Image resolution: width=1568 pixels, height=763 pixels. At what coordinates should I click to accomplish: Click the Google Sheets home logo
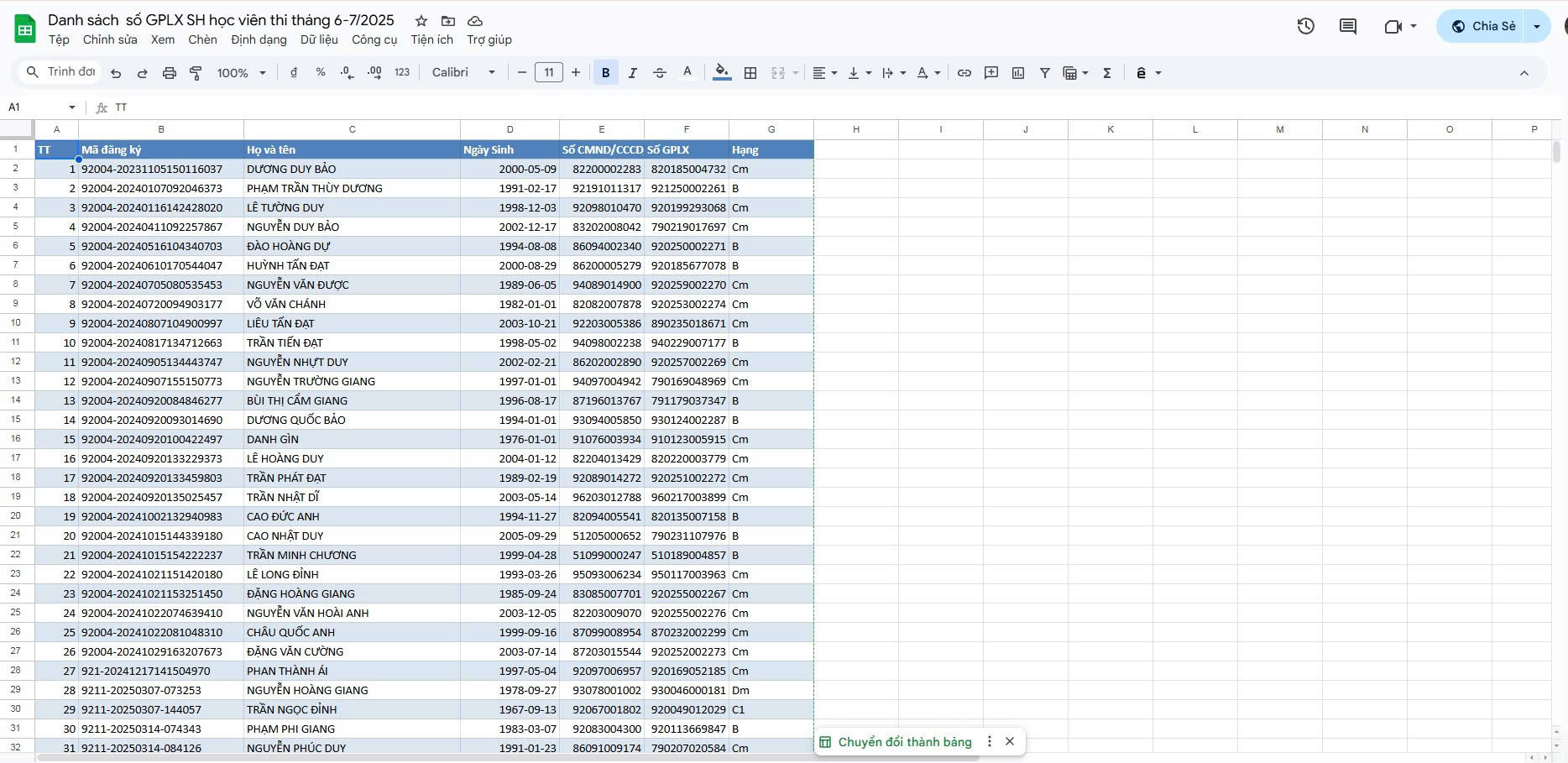click(x=25, y=29)
